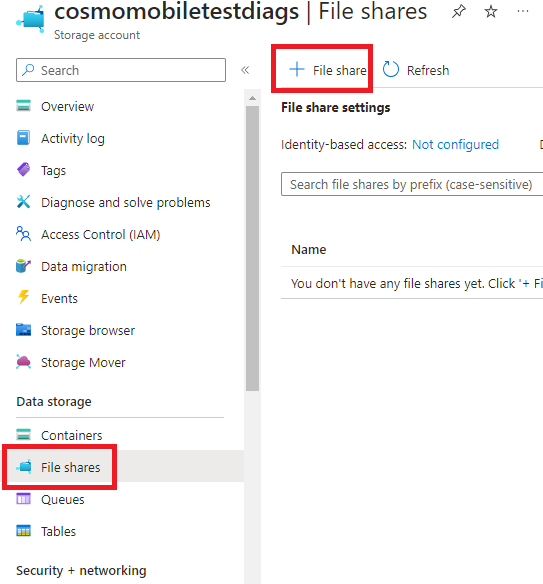Click the search file shares by prefix box
543x584 pixels.
click(412, 184)
